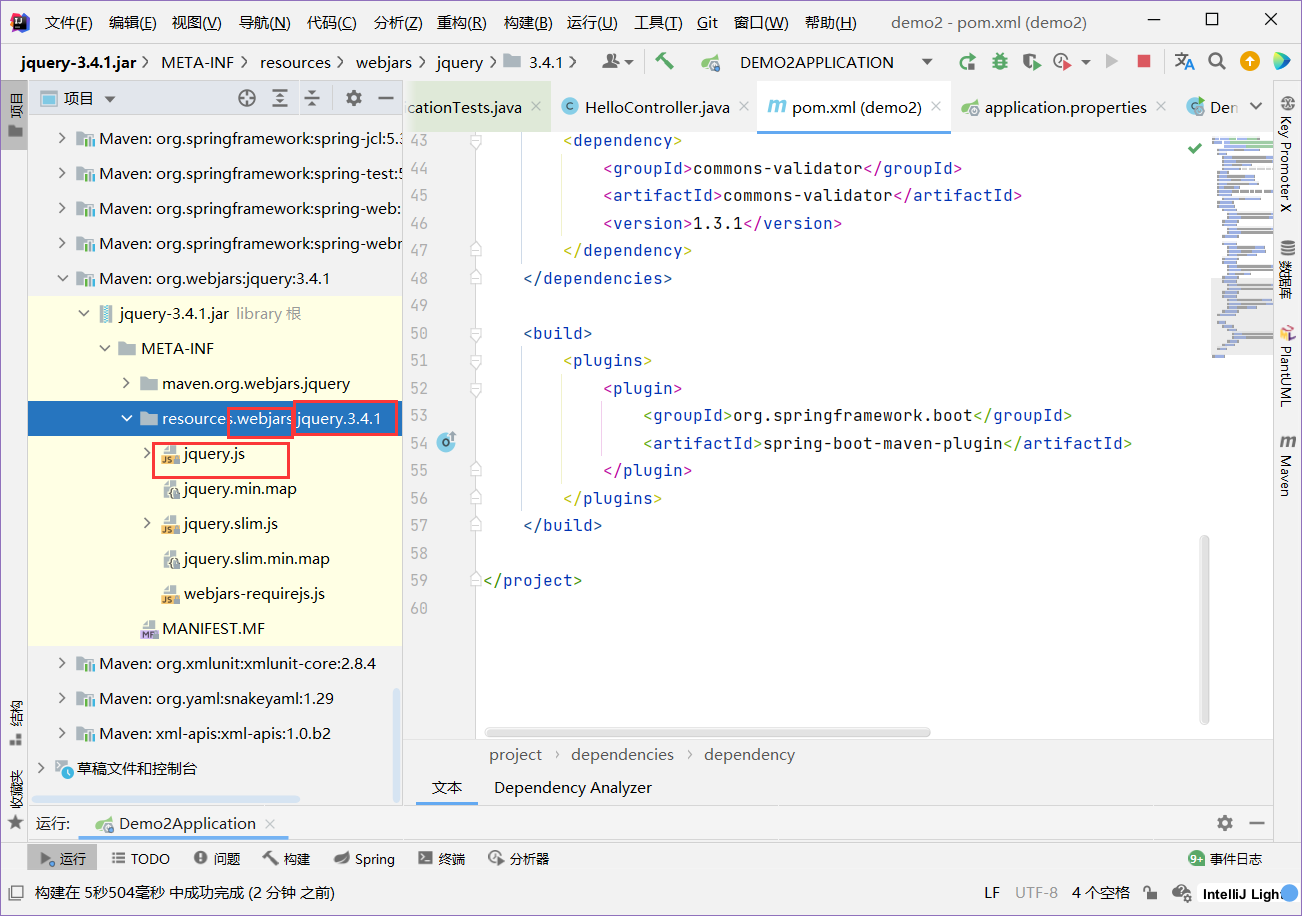Collapse META-INF folder node

click(105, 348)
